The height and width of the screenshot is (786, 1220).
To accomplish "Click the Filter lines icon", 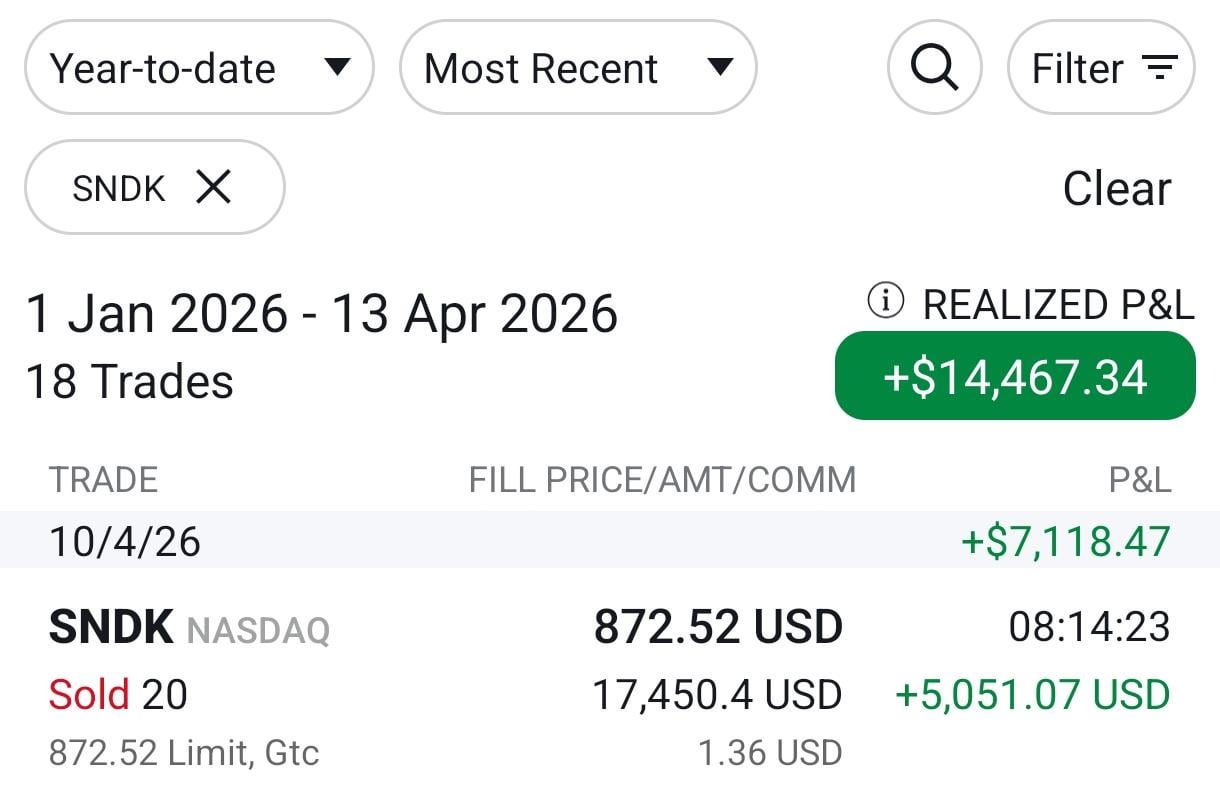I will (x=1159, y=68).
